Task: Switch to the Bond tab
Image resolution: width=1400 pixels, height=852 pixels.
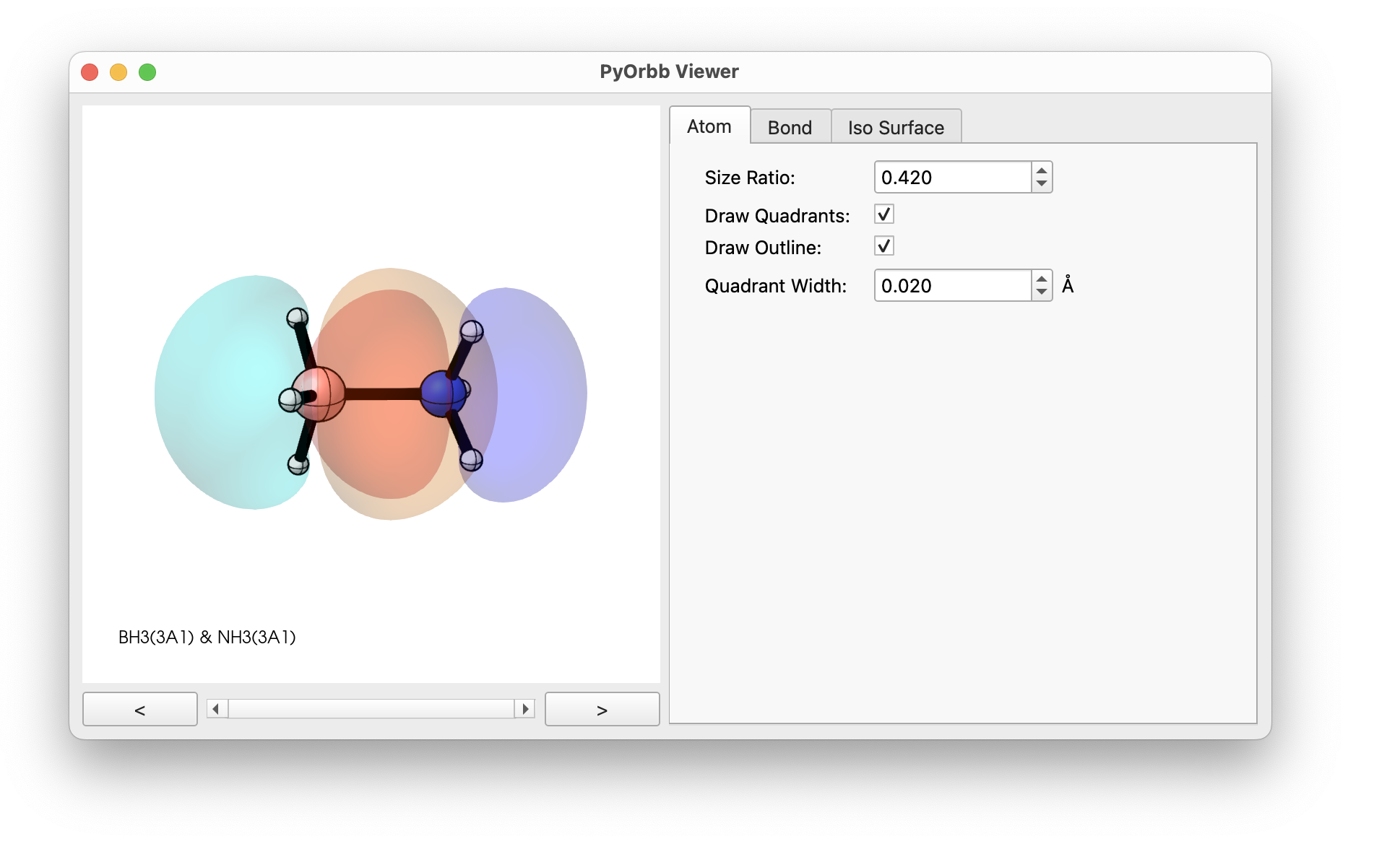Action: click(x=790, y=127)
